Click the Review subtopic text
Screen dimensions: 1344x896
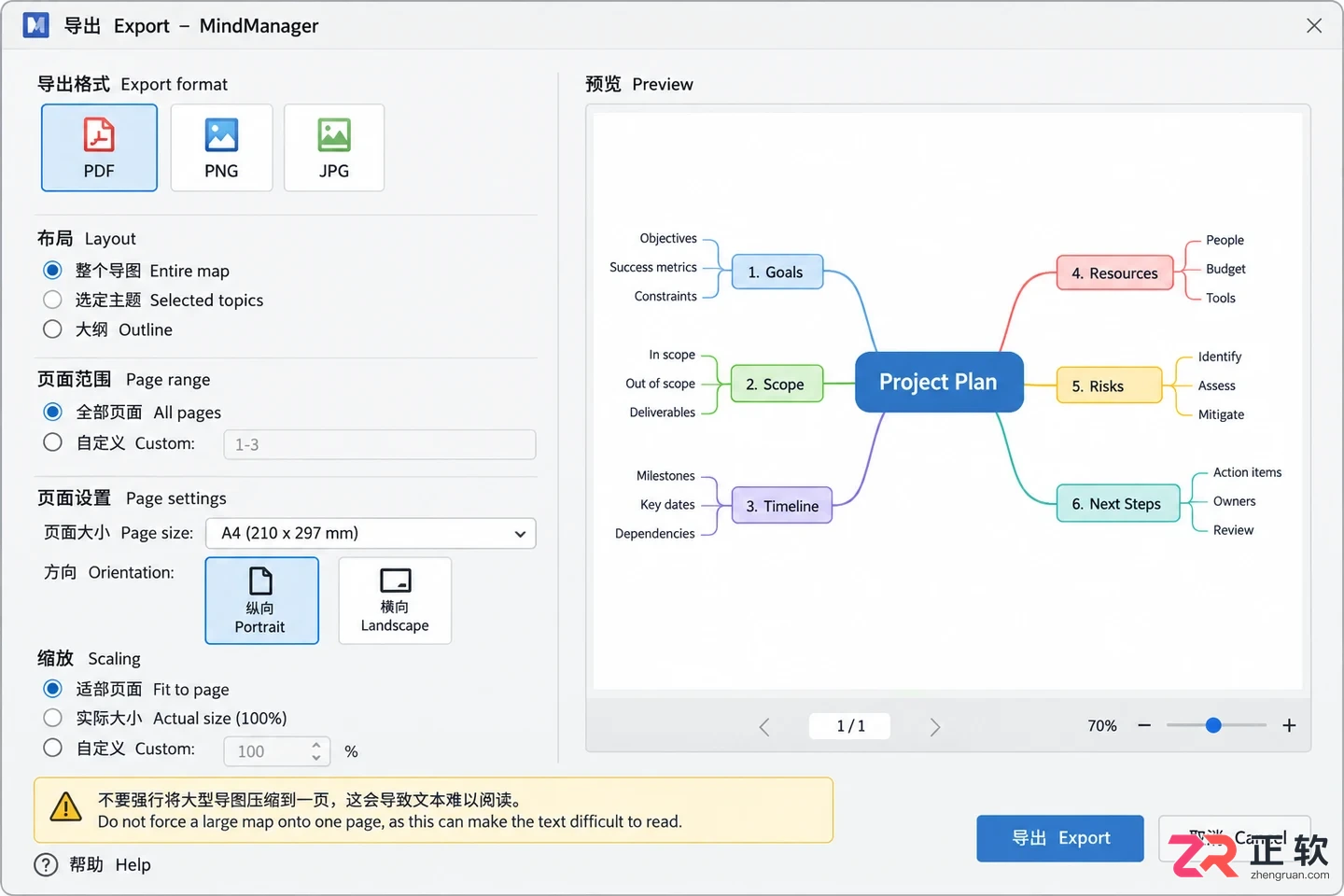point(1233,530)
